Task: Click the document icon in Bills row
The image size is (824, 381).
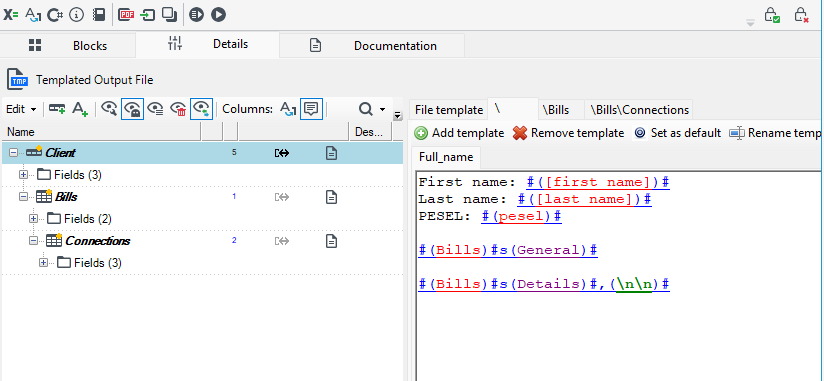Action: click(331, 197)
